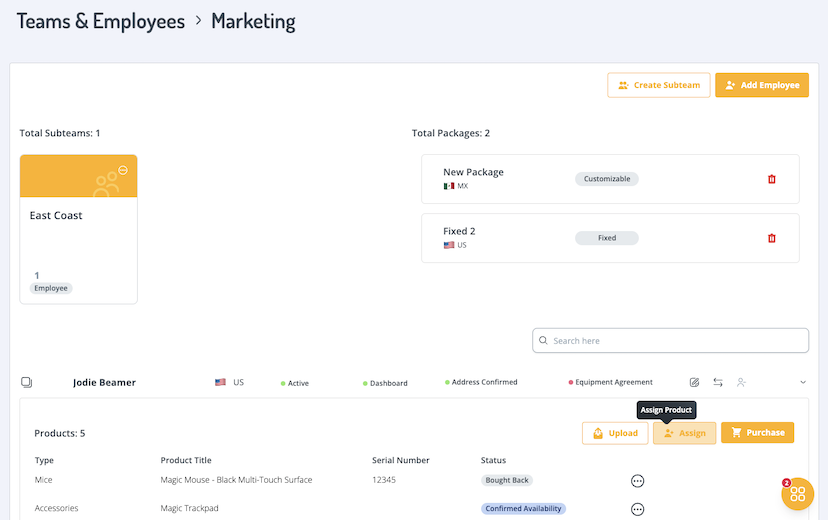This screenshot has height=520, width=828.
Task: Click the transfer arrows icon for Jodie Beamer
Action: click(718, 382)
